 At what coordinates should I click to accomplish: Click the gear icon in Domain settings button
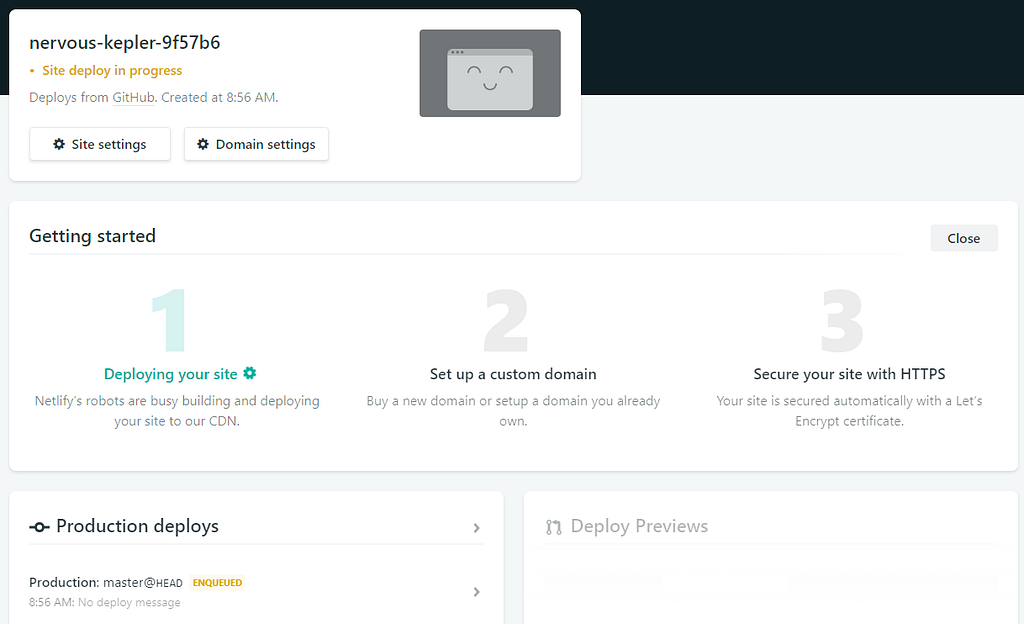coord(203,144)
